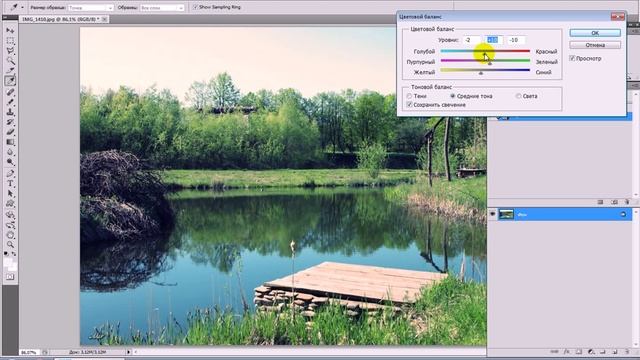The width and height of the screenshot is (640, 360).
Task: Click the zoom percentage field in status bar
Action: 29,352
